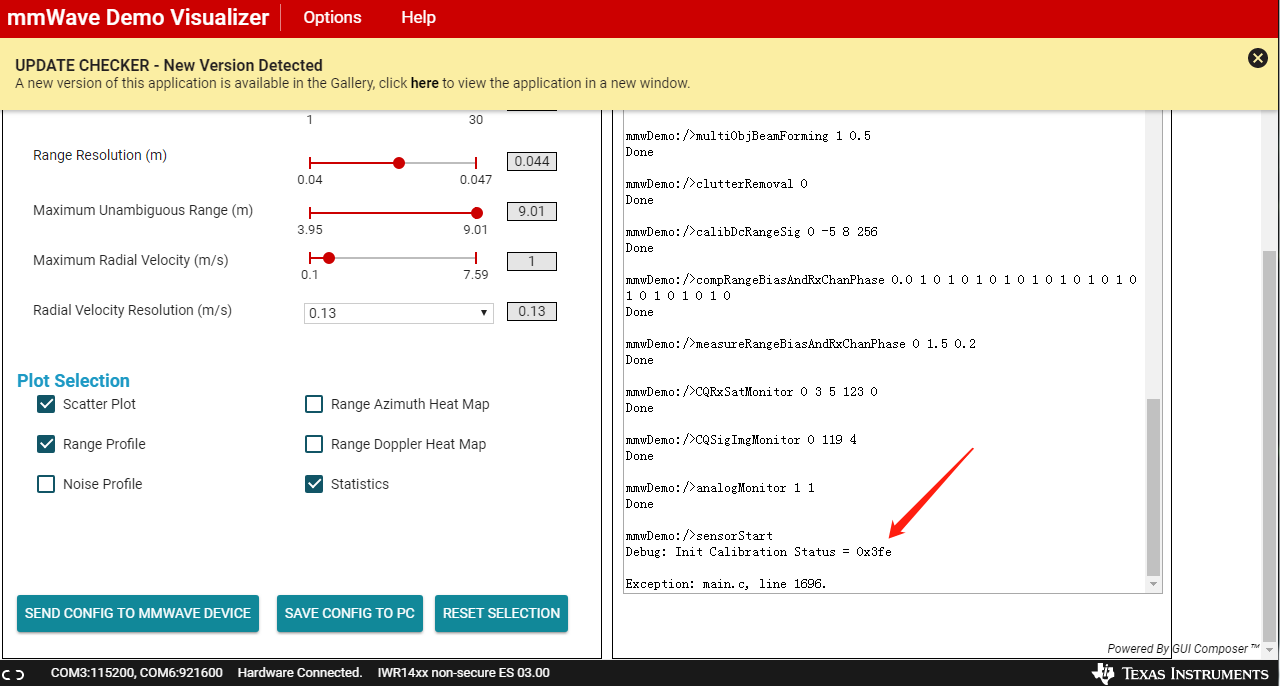Open the Radial Velocity Resolution dropdown
This screenshot has width=1280, height=686.
[x=399, y=313]
